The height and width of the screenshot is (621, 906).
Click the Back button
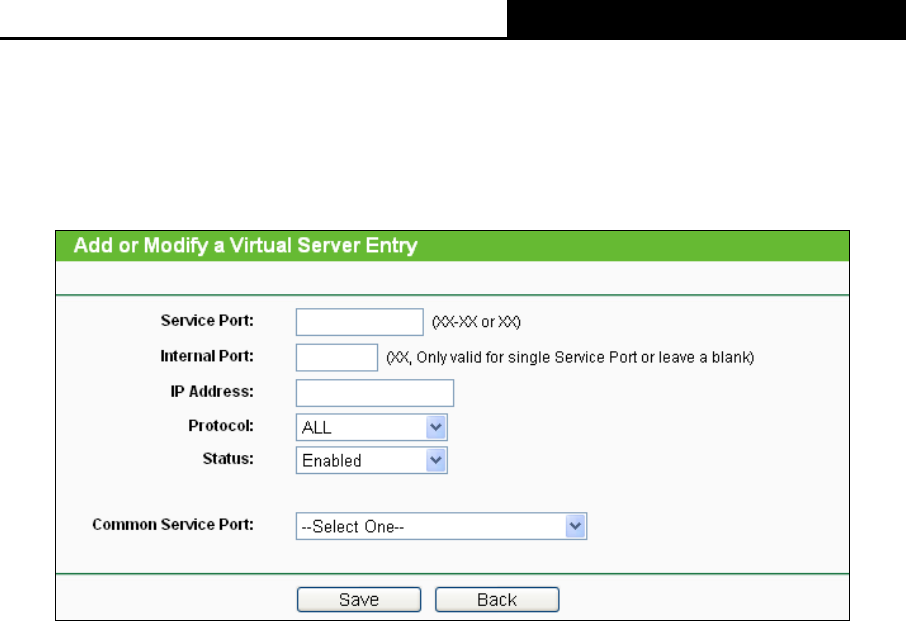(x=497, y=600)
